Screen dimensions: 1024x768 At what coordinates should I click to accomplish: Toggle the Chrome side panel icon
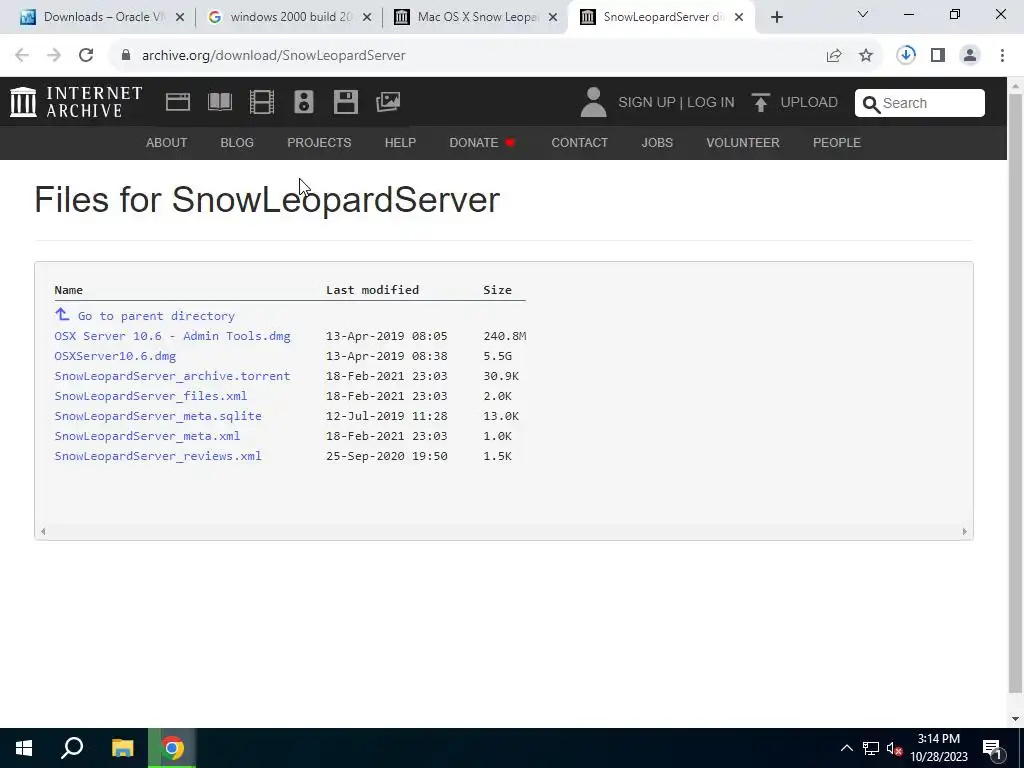point(938,56)
